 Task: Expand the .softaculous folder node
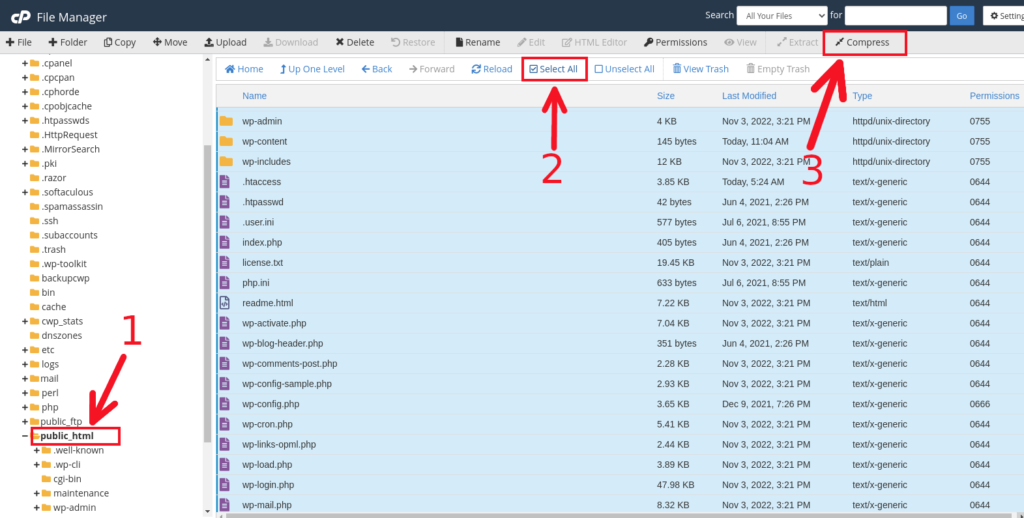tap(25, 192)
